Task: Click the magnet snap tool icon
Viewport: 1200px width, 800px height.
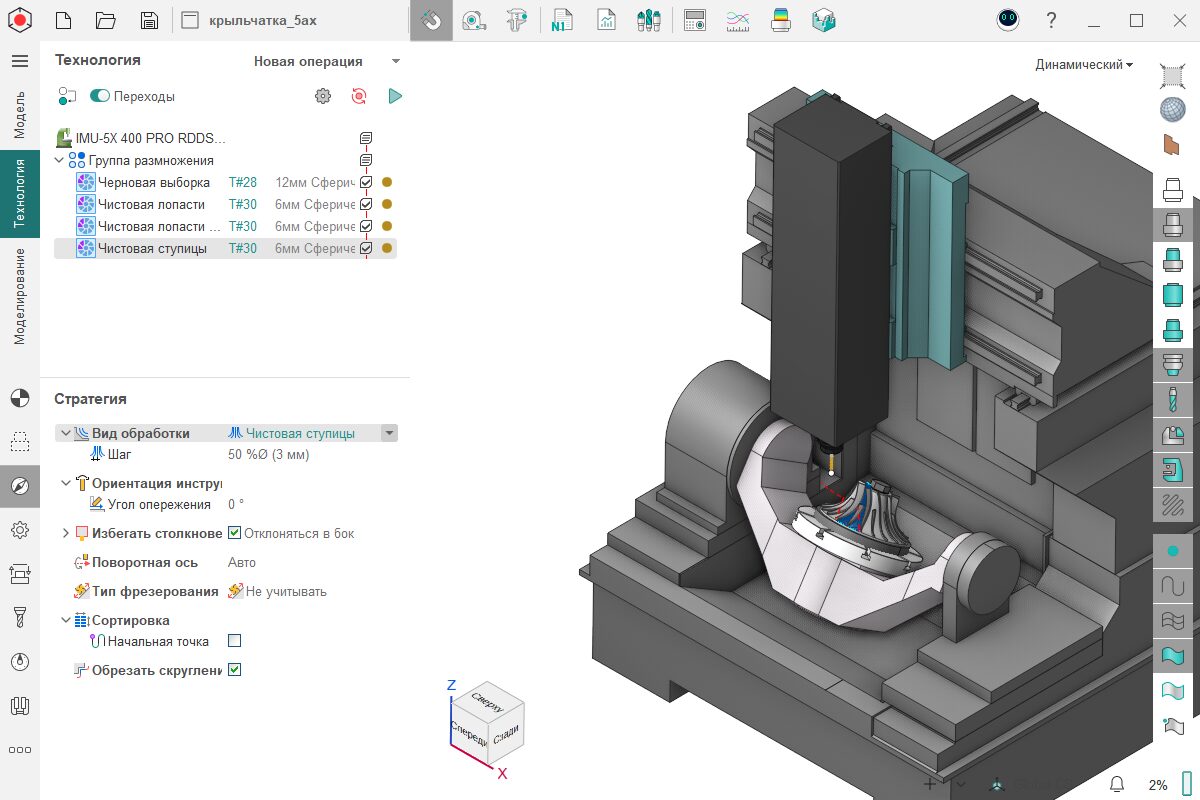Action: [x=431, y=21]
